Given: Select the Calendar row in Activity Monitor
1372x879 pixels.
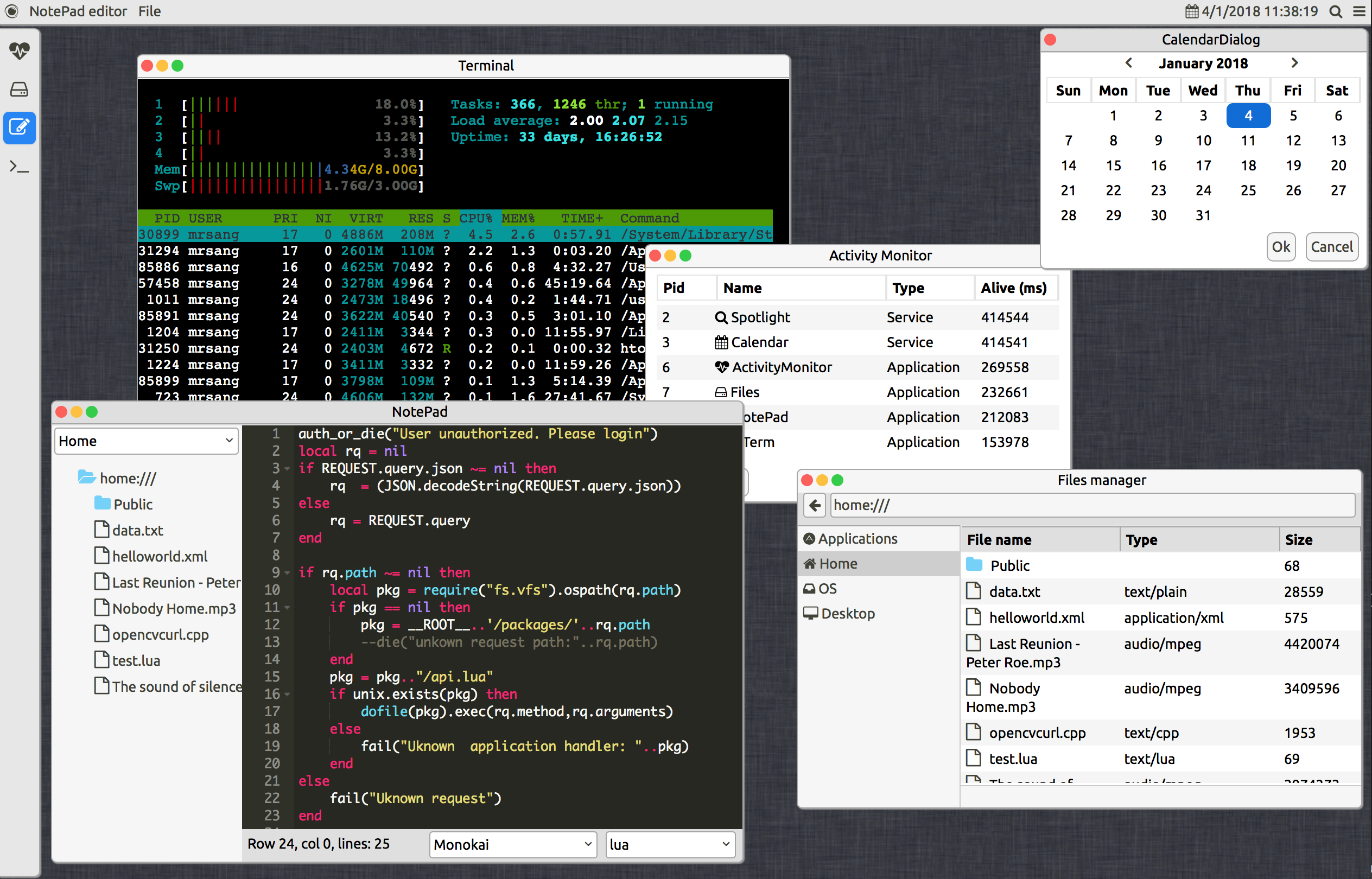Looking at the screenshot, I should click(x=857, y=342).
